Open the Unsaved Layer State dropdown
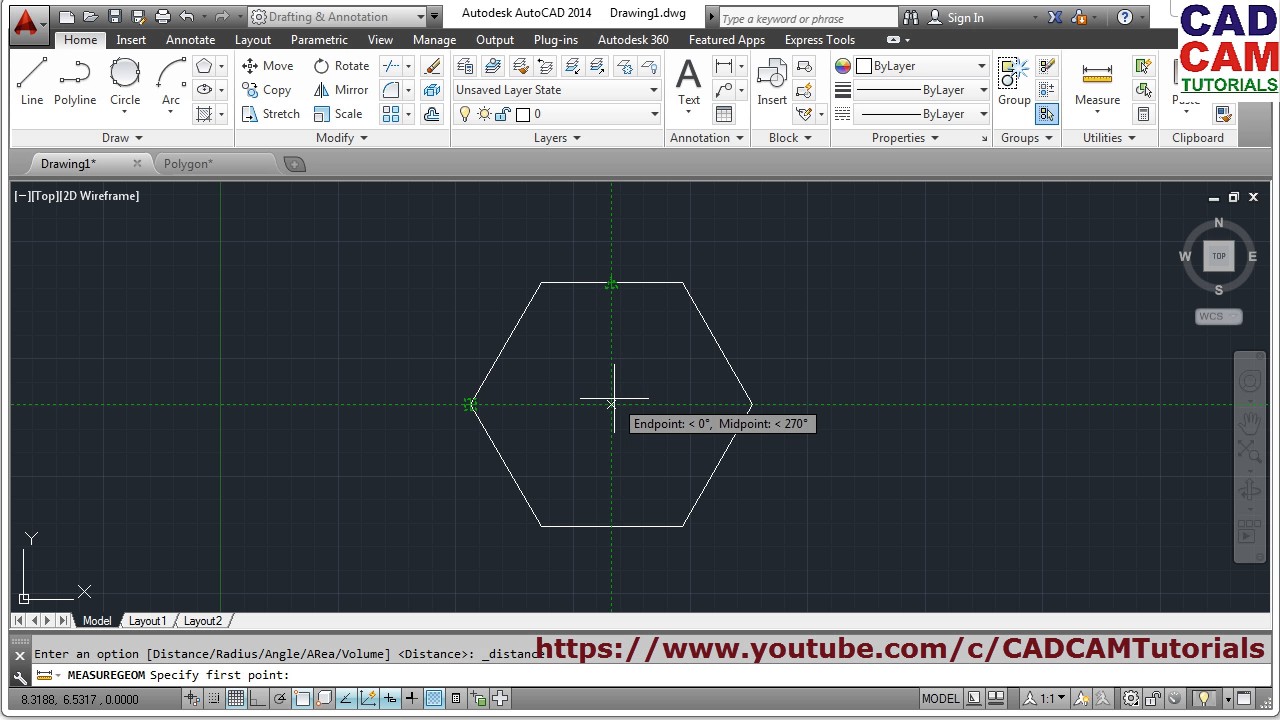Image resolution: width=1280 pixels, height=720 pixels. point(557,90)
